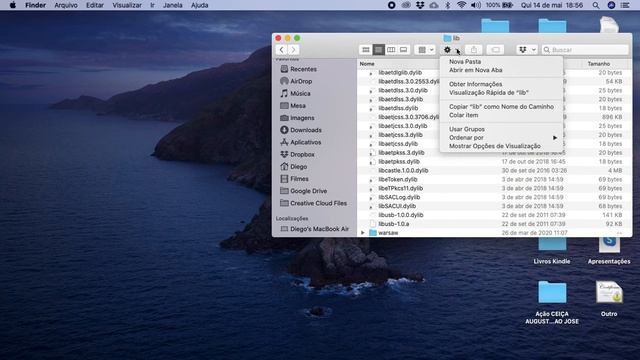
Task: Open Dropbox in the sidebar
Action: (302, 155)
